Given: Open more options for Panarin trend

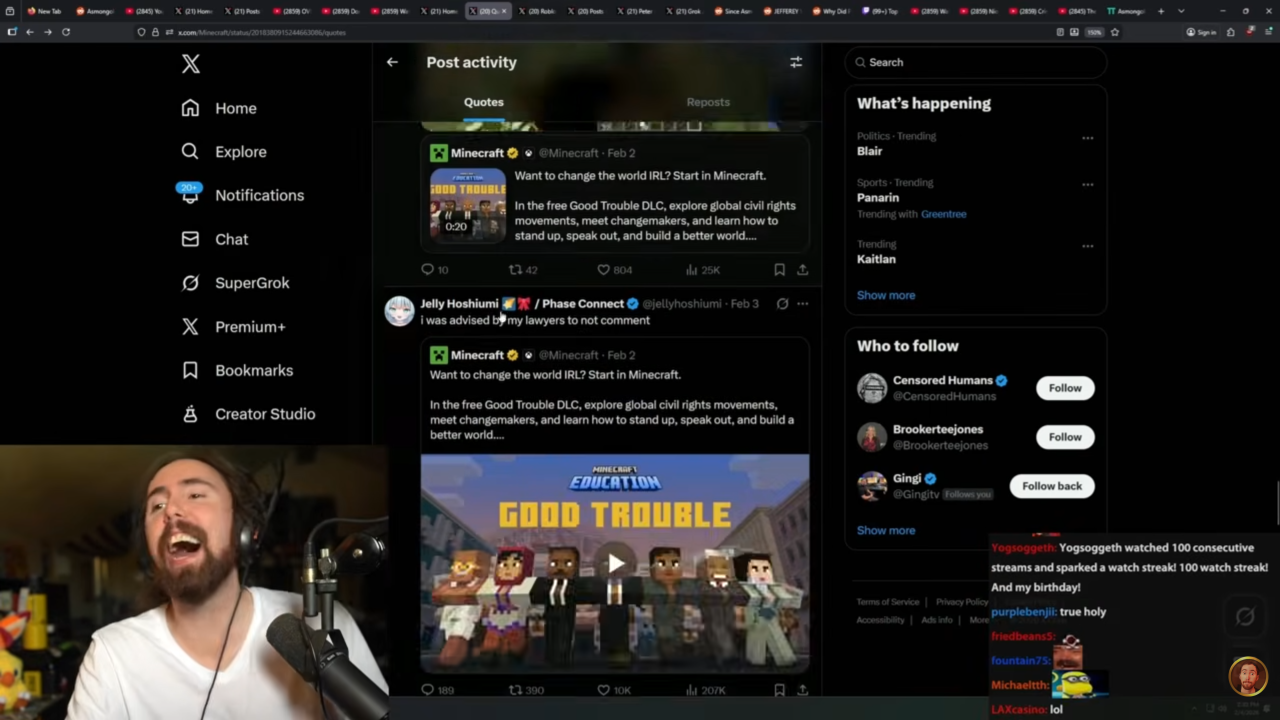Looking at the screenshot, I should pyautogui.click(x=1088, y=185).
